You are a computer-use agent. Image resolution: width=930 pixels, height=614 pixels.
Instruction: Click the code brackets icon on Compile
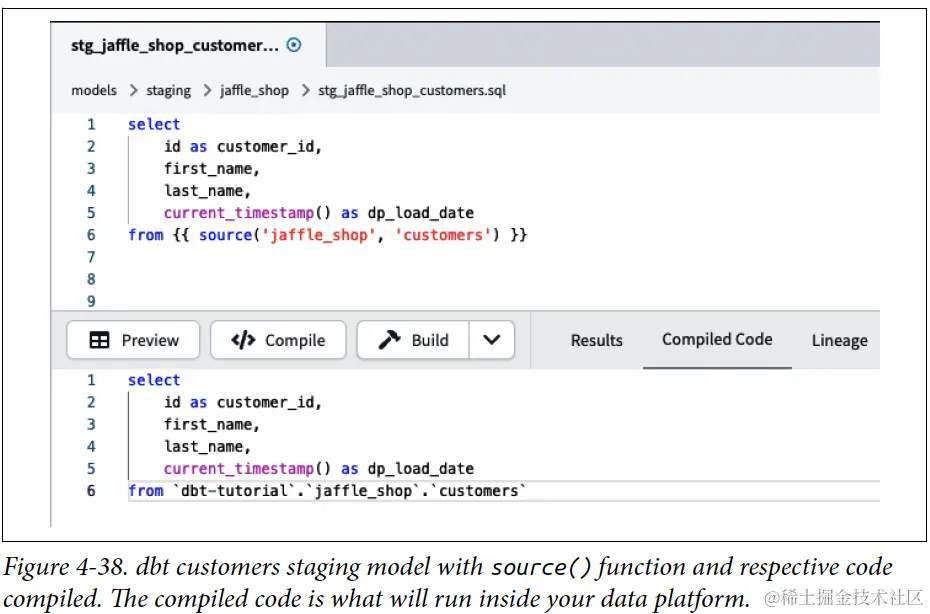243,340
